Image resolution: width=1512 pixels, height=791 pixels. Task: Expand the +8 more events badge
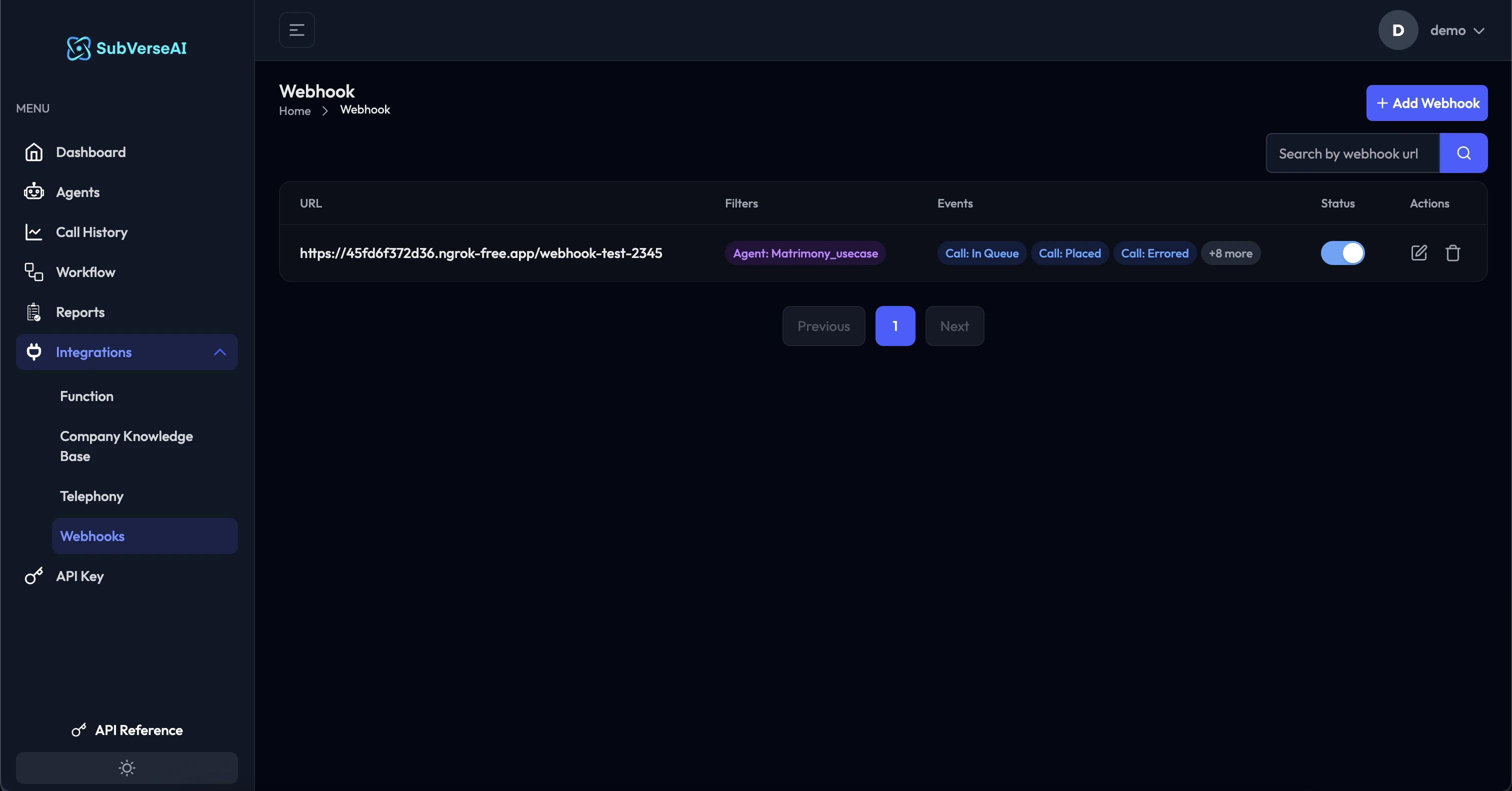click(x=1230, y=253)
